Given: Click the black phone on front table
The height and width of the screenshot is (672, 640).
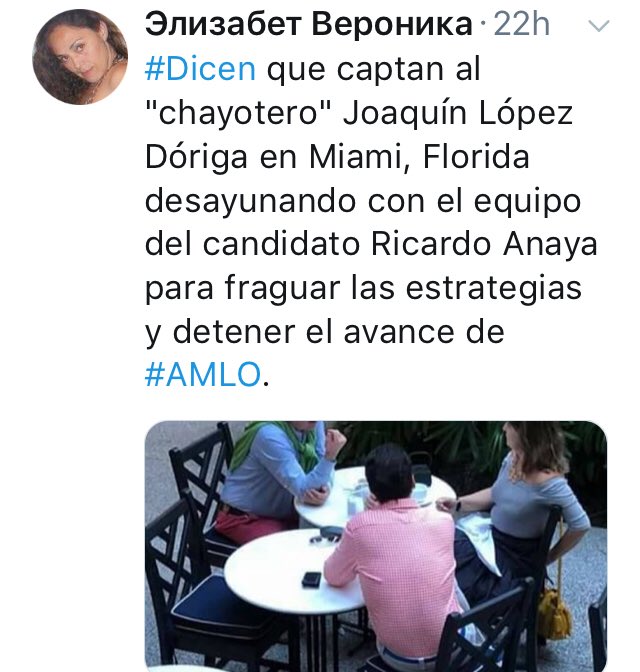Looking at the screenshot, I should coord(311,579).
